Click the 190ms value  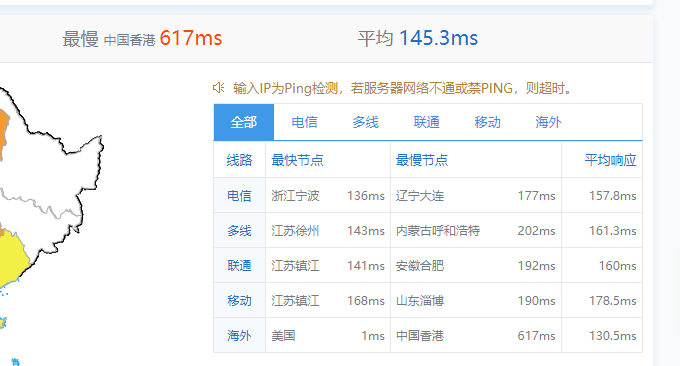pyautogui.click(x=536, y=301)
